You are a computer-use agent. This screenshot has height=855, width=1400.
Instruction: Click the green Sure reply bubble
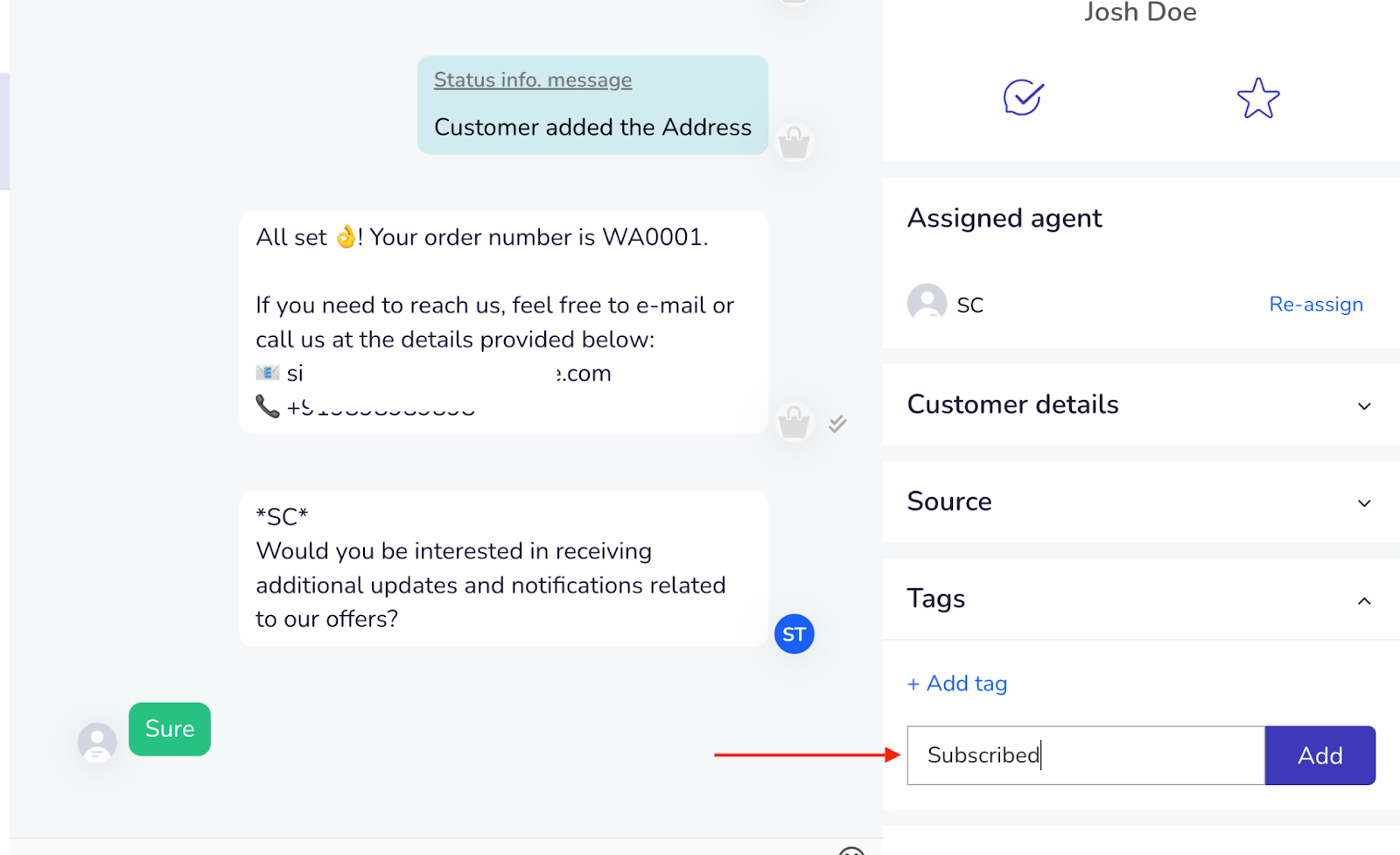pyautogui.click(x=170, y=729)
